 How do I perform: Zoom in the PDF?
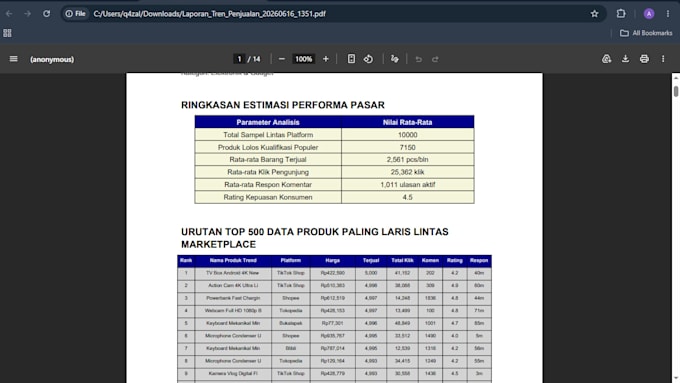click(x=326, y=59)
